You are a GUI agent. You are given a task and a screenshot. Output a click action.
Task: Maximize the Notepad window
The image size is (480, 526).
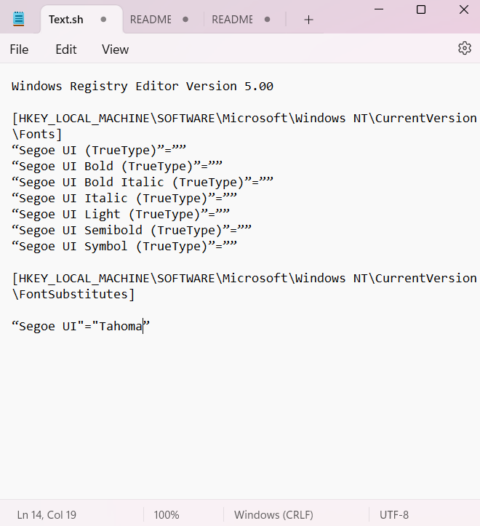click(x=421, y=9)
